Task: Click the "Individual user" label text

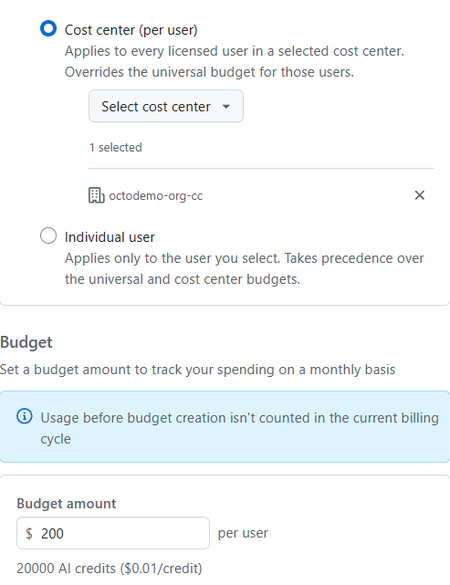Action: [x=109, y=237]
